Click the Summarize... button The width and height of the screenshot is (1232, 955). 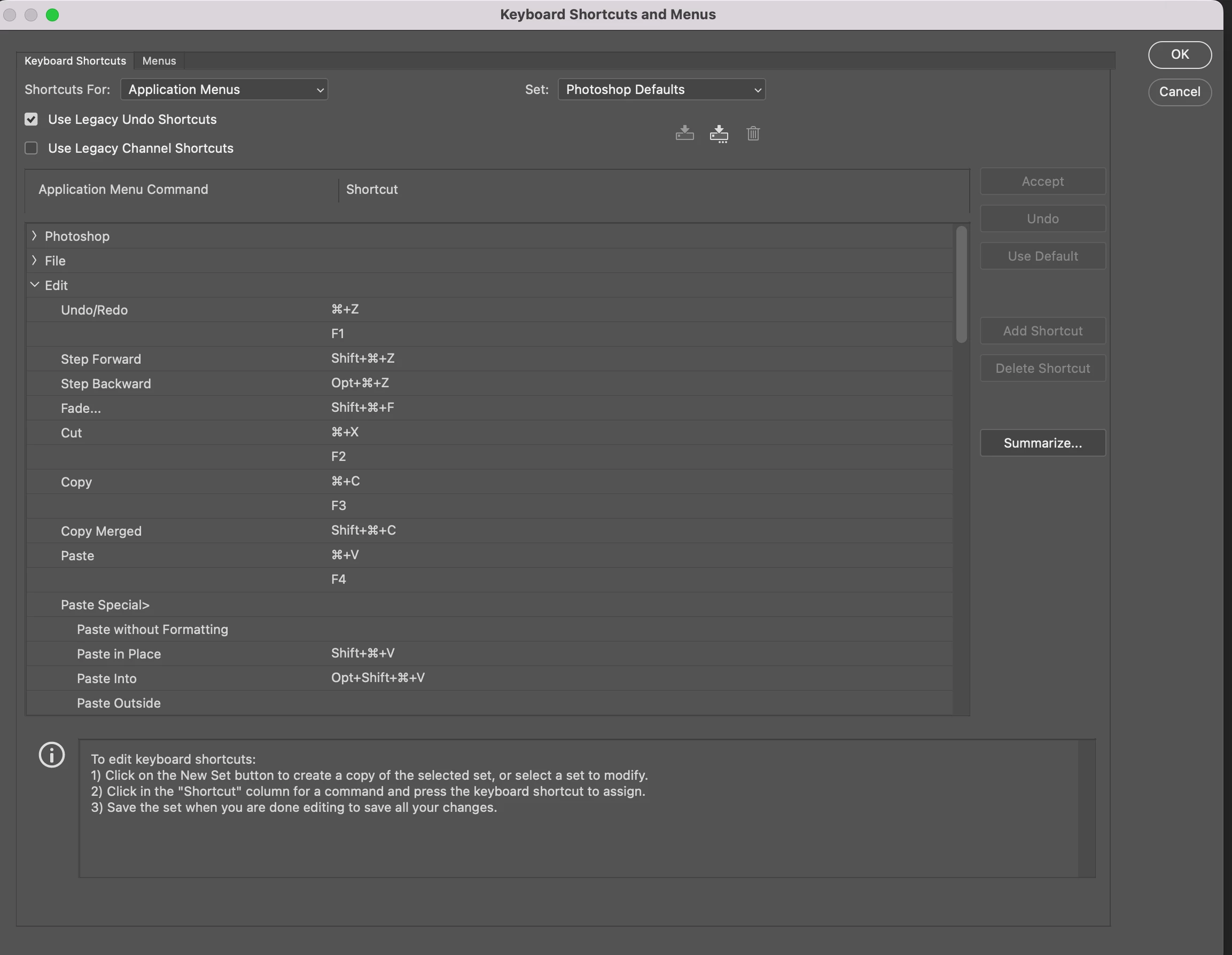[x=1042, y=443]
